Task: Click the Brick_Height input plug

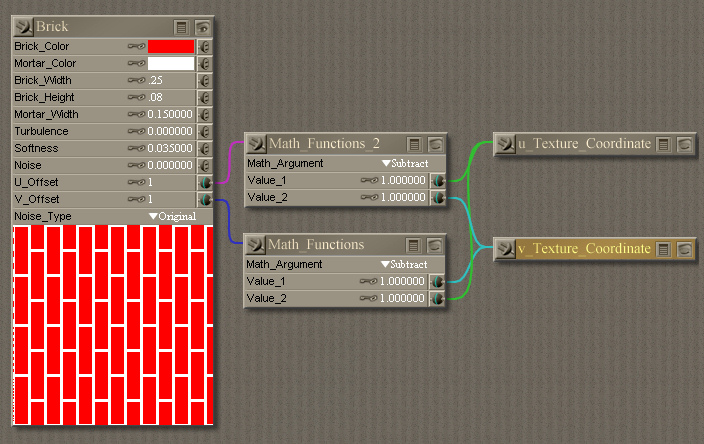Action: 204,98
